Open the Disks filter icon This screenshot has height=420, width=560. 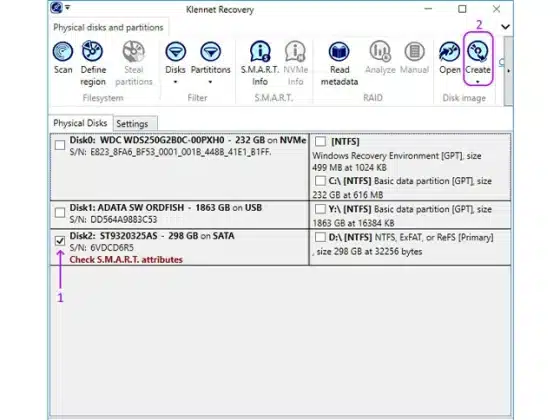coord(175,51)
